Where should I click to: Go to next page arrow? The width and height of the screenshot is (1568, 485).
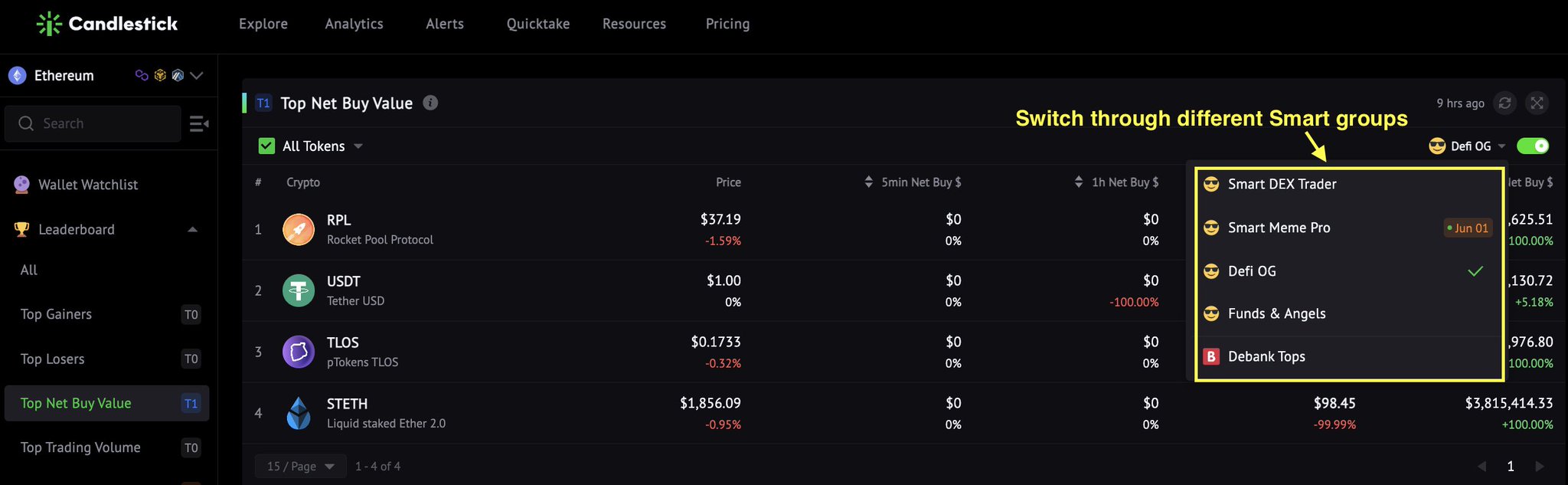click(1540, 466)
